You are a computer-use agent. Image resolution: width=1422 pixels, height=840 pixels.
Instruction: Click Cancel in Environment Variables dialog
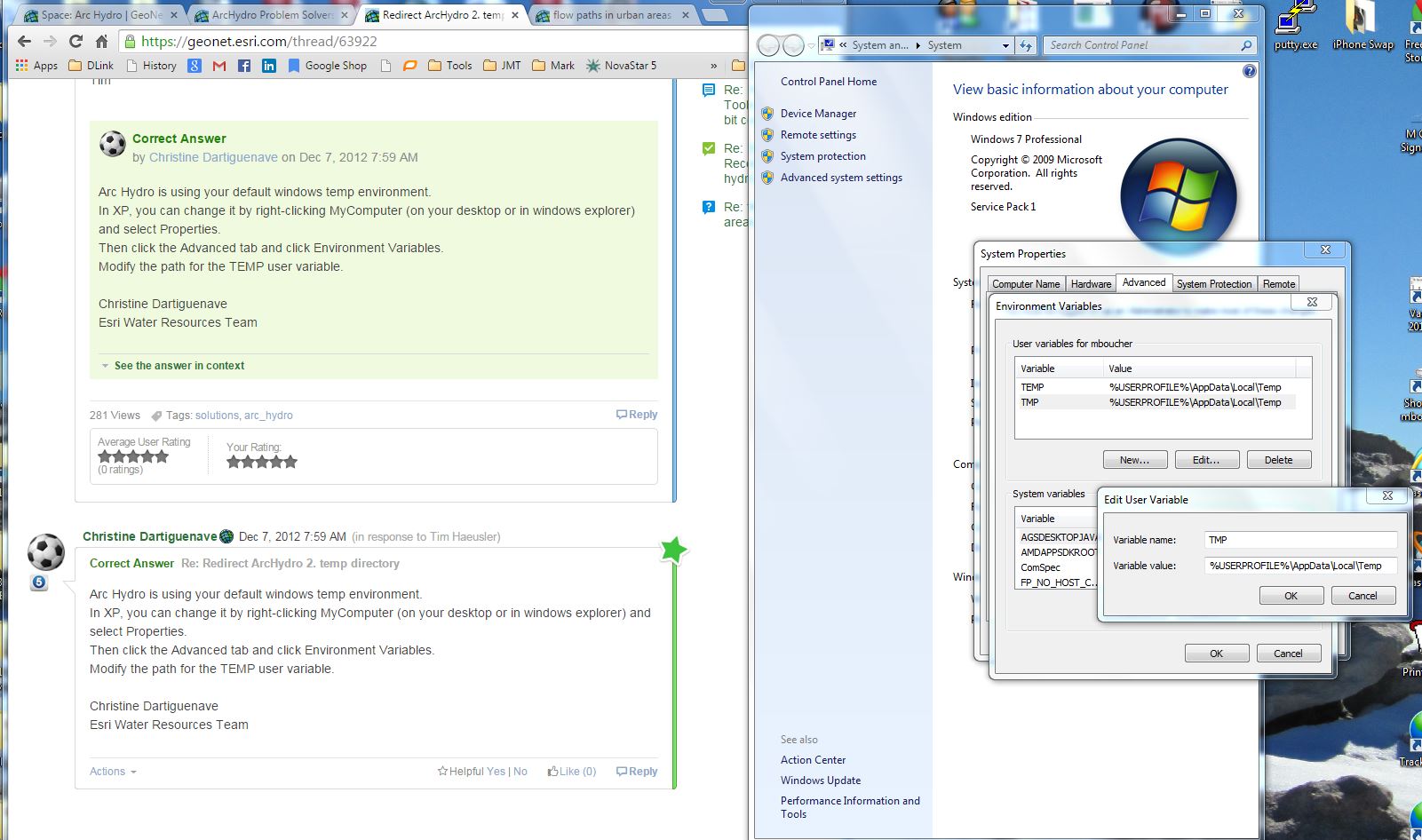[x=1288, y=654]
